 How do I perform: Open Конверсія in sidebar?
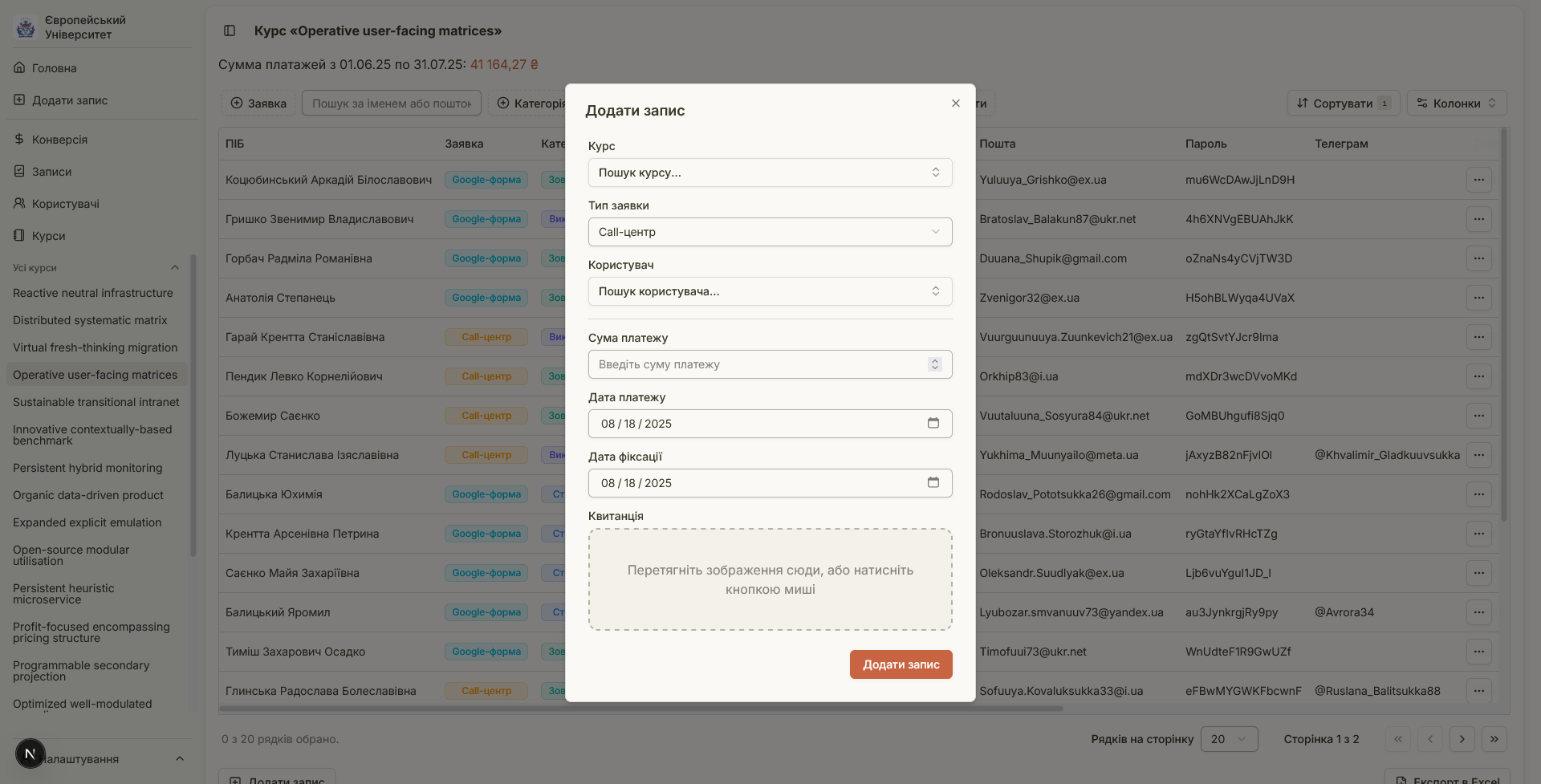[59, 140]
